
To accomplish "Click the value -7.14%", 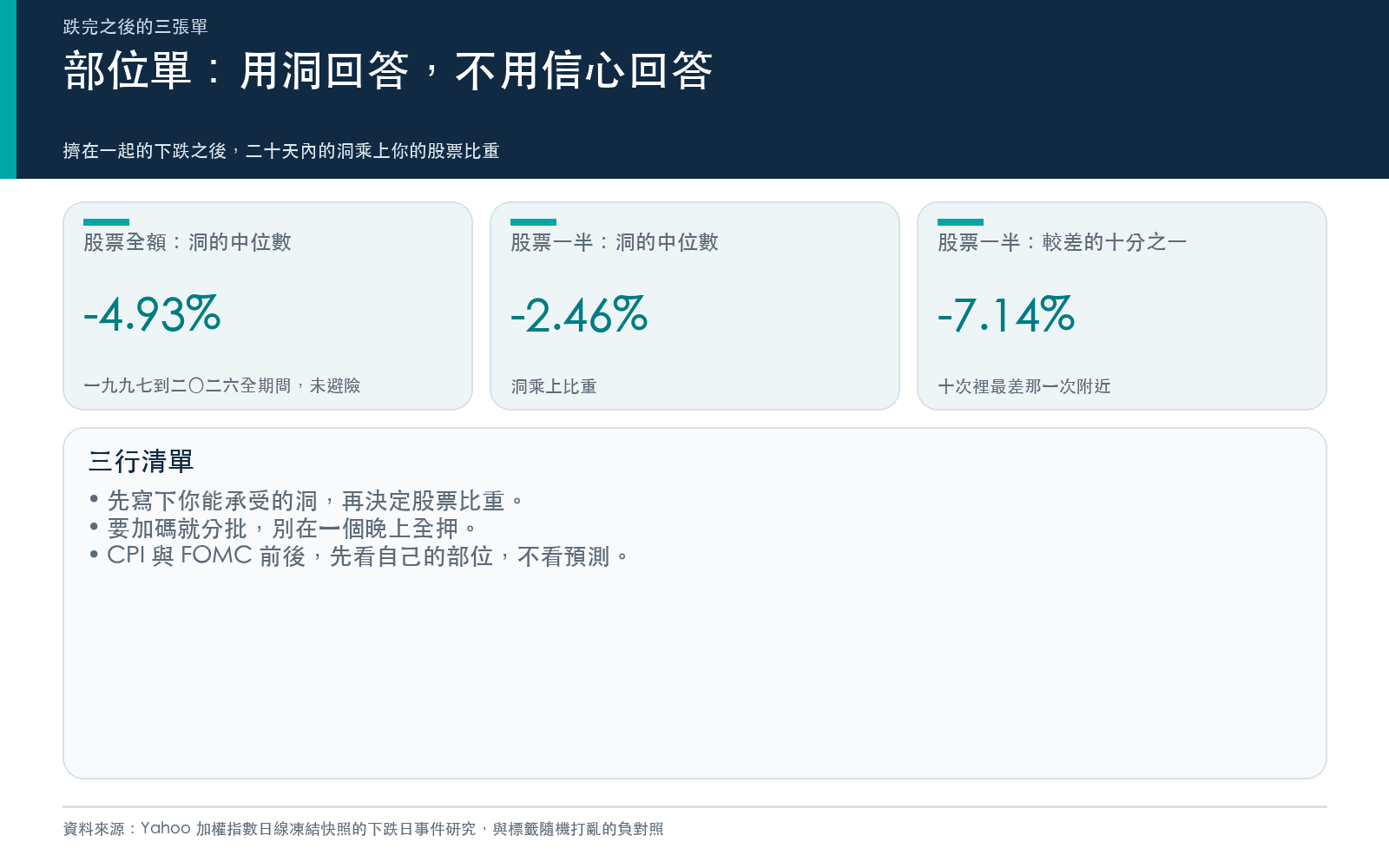I will click(x=1006, y=314).
